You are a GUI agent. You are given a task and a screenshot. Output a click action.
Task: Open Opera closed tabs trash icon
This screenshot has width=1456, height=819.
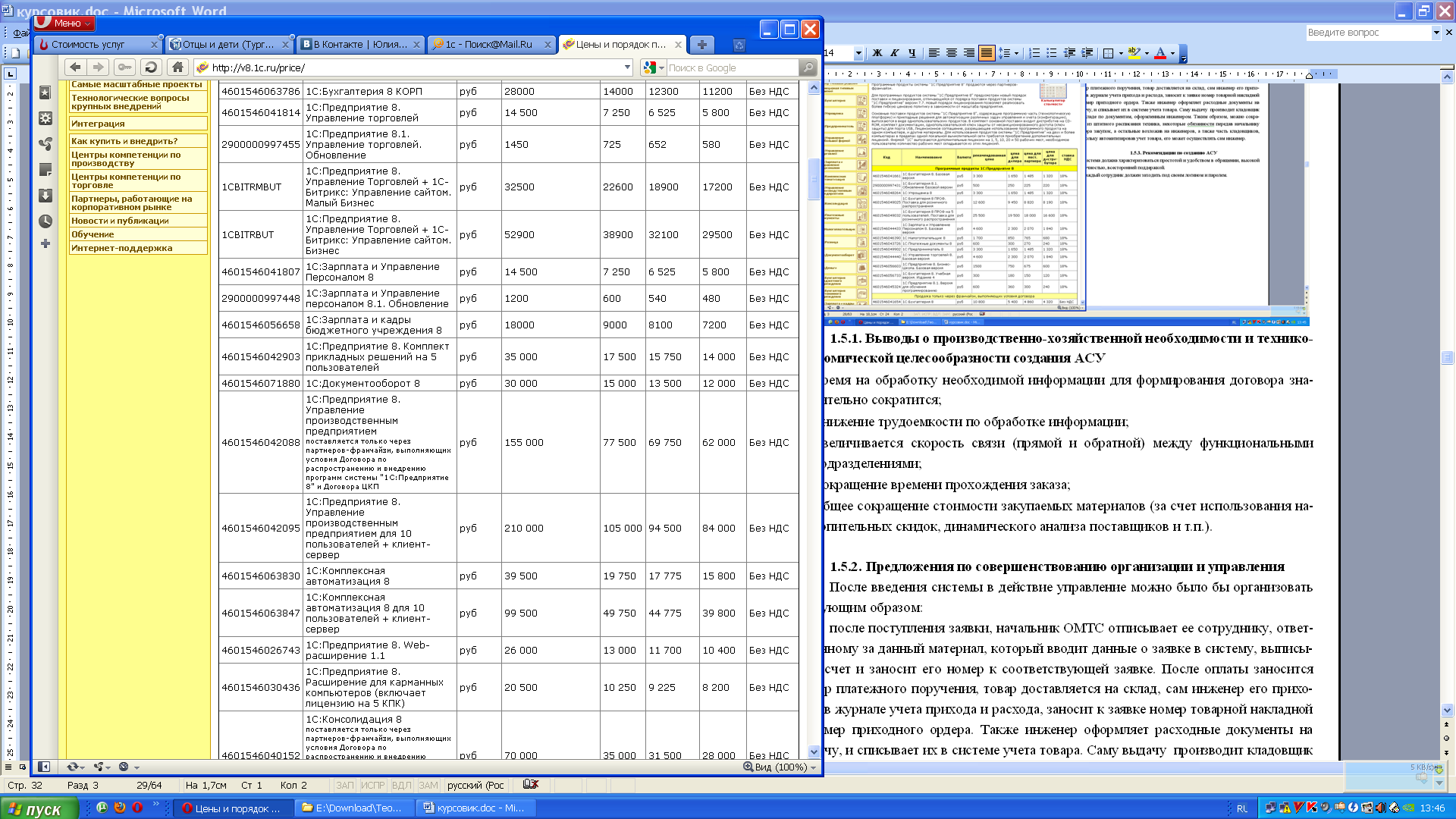click(739, 45)
